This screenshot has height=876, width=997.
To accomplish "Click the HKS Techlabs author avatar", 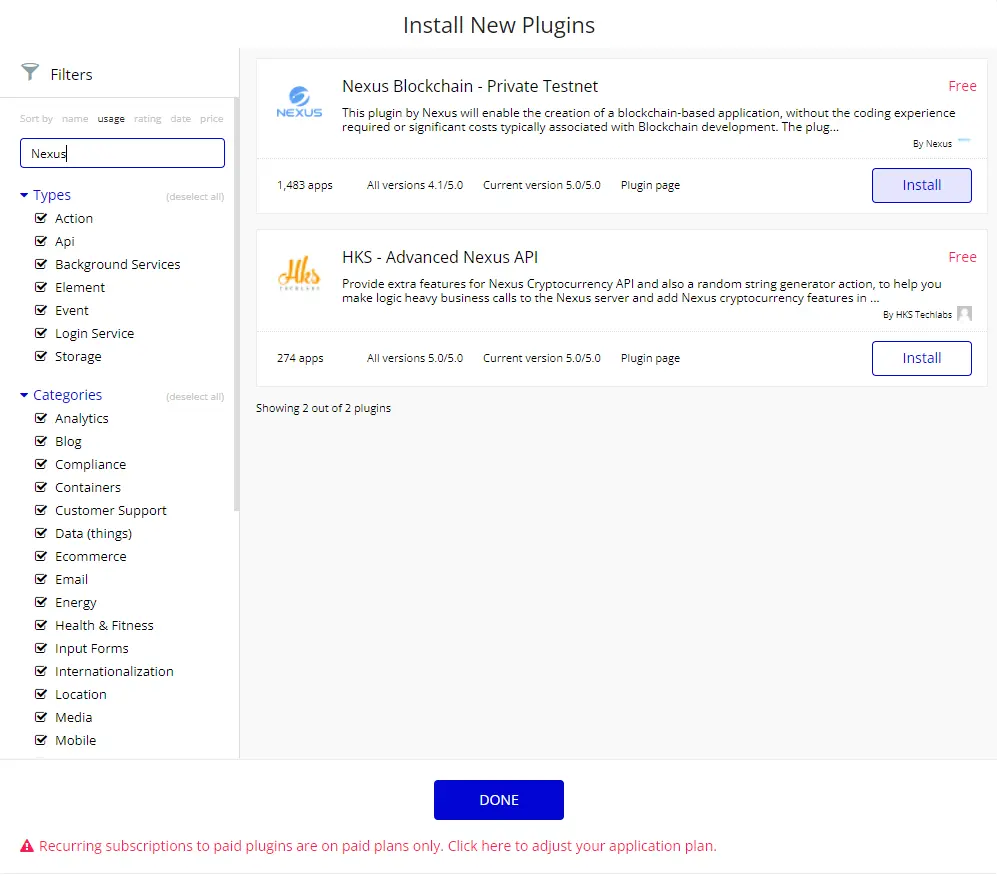I will [x=964, y=313].
